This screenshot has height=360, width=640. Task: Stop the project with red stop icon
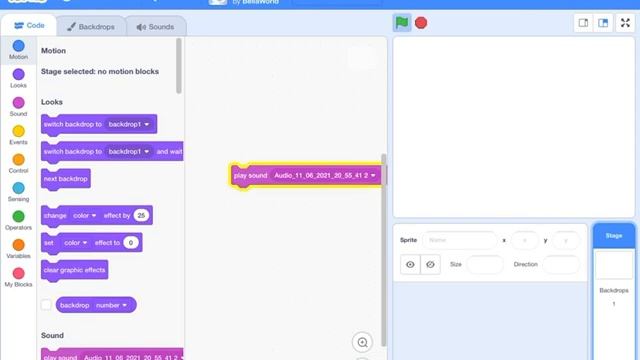421,23
